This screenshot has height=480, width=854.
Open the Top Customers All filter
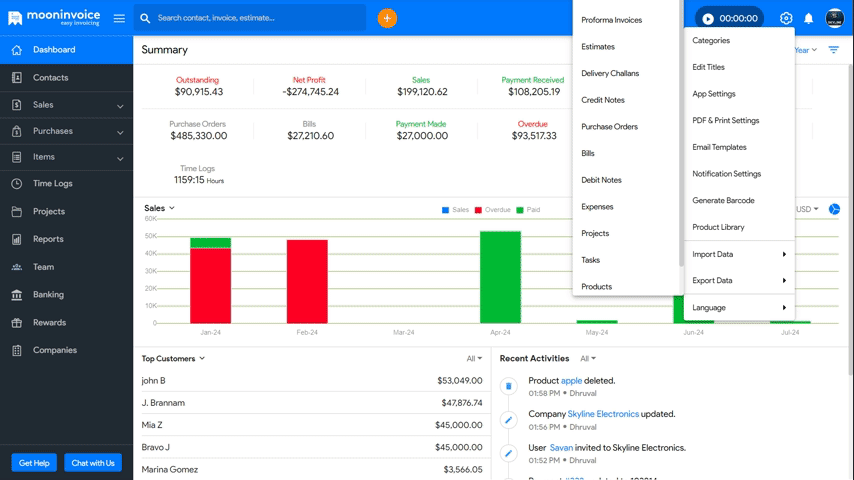click(x=474, y=359)
